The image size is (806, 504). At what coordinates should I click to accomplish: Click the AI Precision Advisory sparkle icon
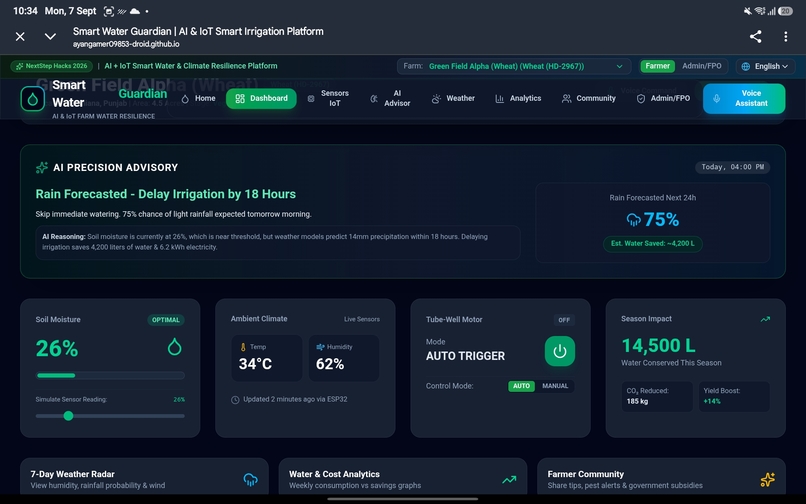[x=42, y=168]
